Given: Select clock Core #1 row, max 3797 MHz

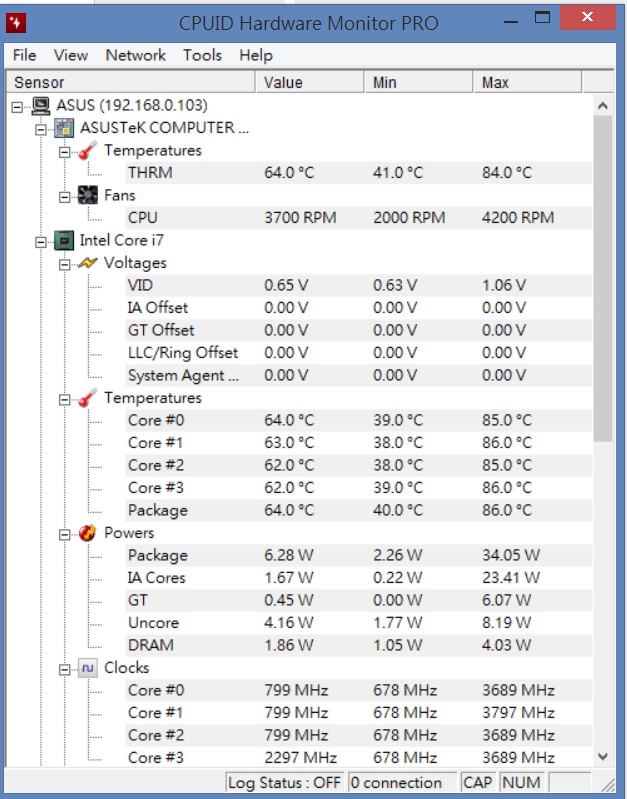Looking at the screenshot, I should [359, 713].
